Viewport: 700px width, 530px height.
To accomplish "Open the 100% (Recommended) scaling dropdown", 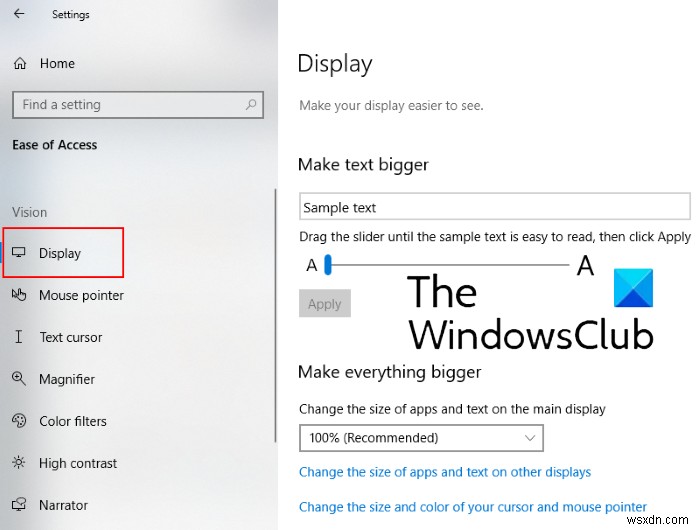I will coord(421,438).
